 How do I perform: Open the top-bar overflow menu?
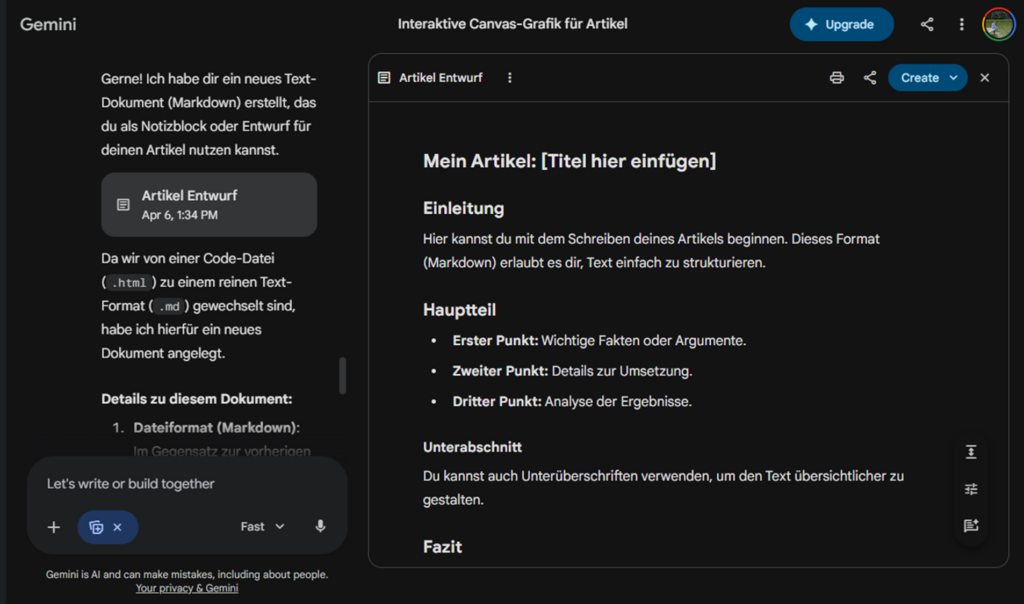(x=962, y=24)
